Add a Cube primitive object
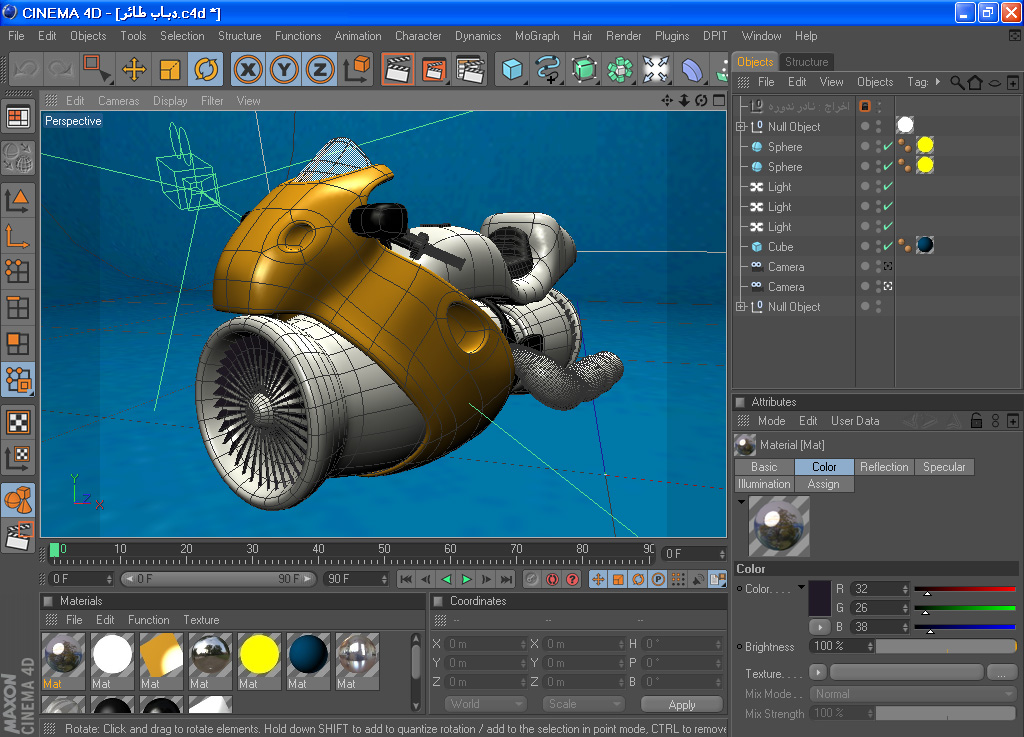This screenshot has height=737, width=1024. tap(512, 69)
